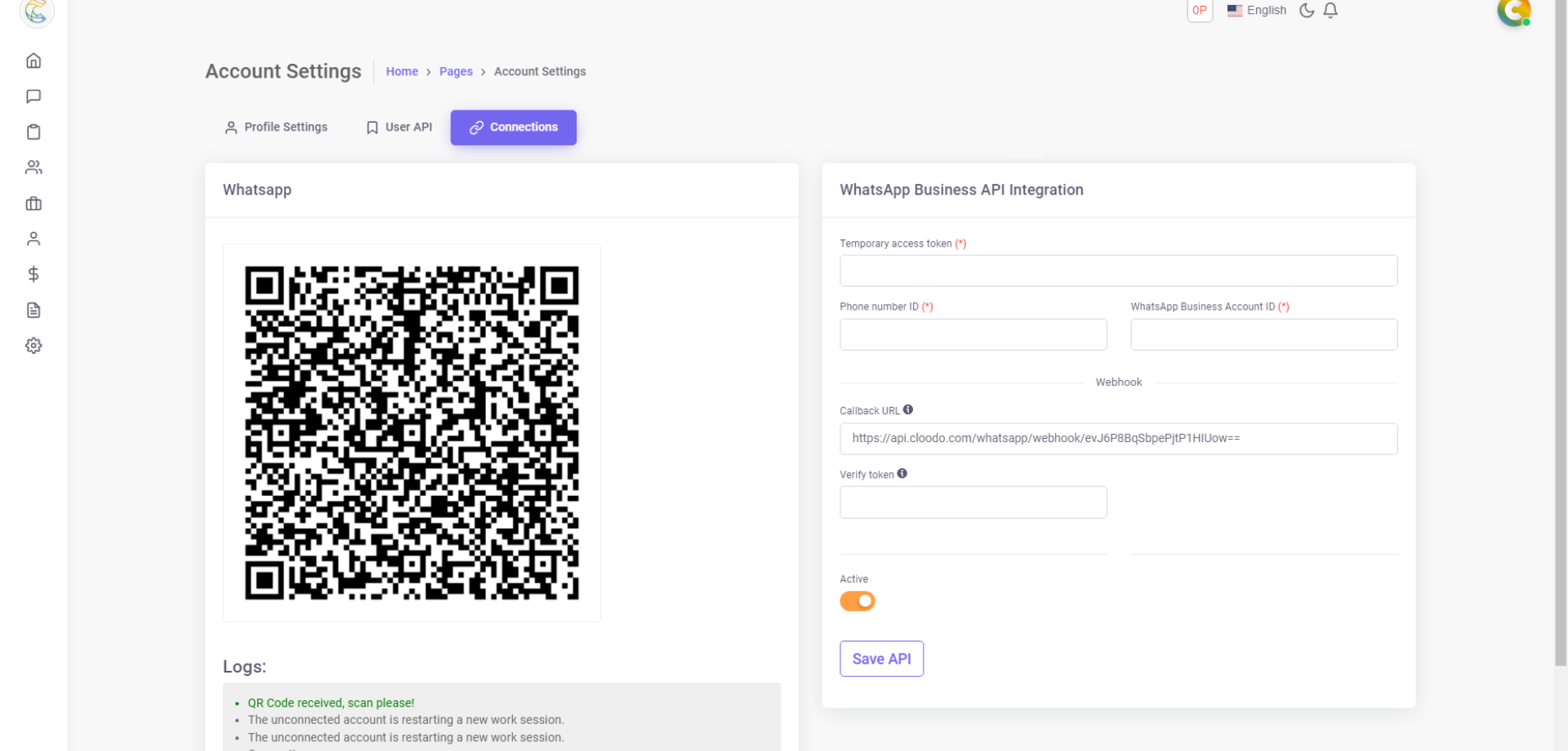Click 'QR Code received, scan please!' log
The image size is (1568, 751).
(x=331, y=703)
